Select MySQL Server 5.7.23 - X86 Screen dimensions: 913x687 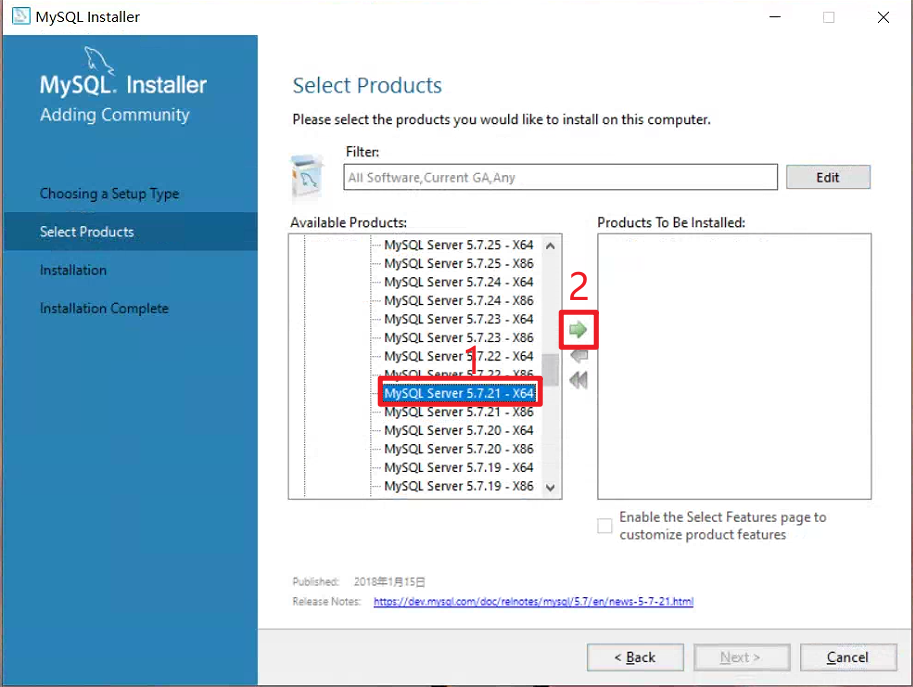(459, 338)
